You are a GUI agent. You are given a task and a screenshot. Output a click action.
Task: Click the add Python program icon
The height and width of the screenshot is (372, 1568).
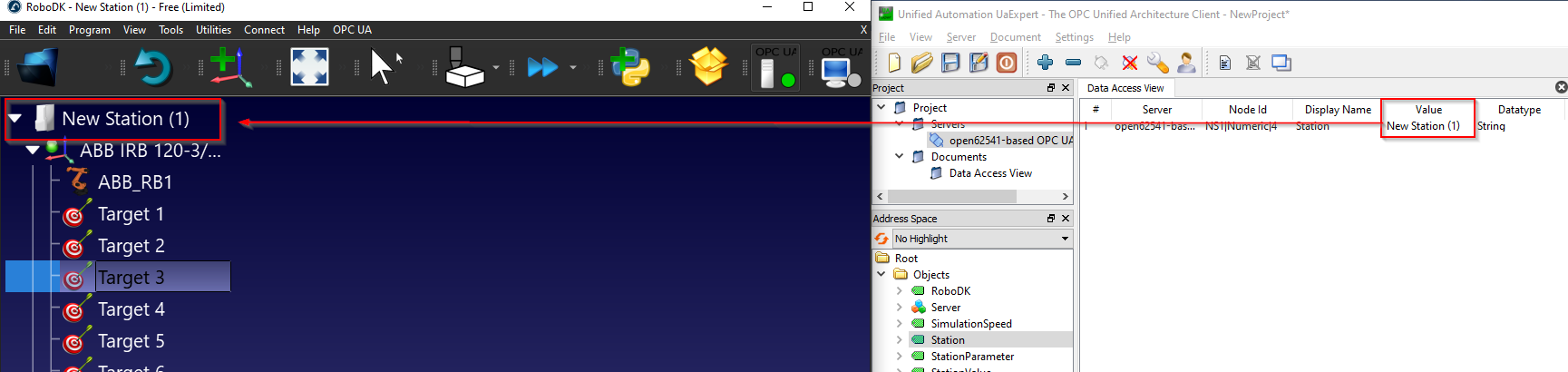click(630, 68)
